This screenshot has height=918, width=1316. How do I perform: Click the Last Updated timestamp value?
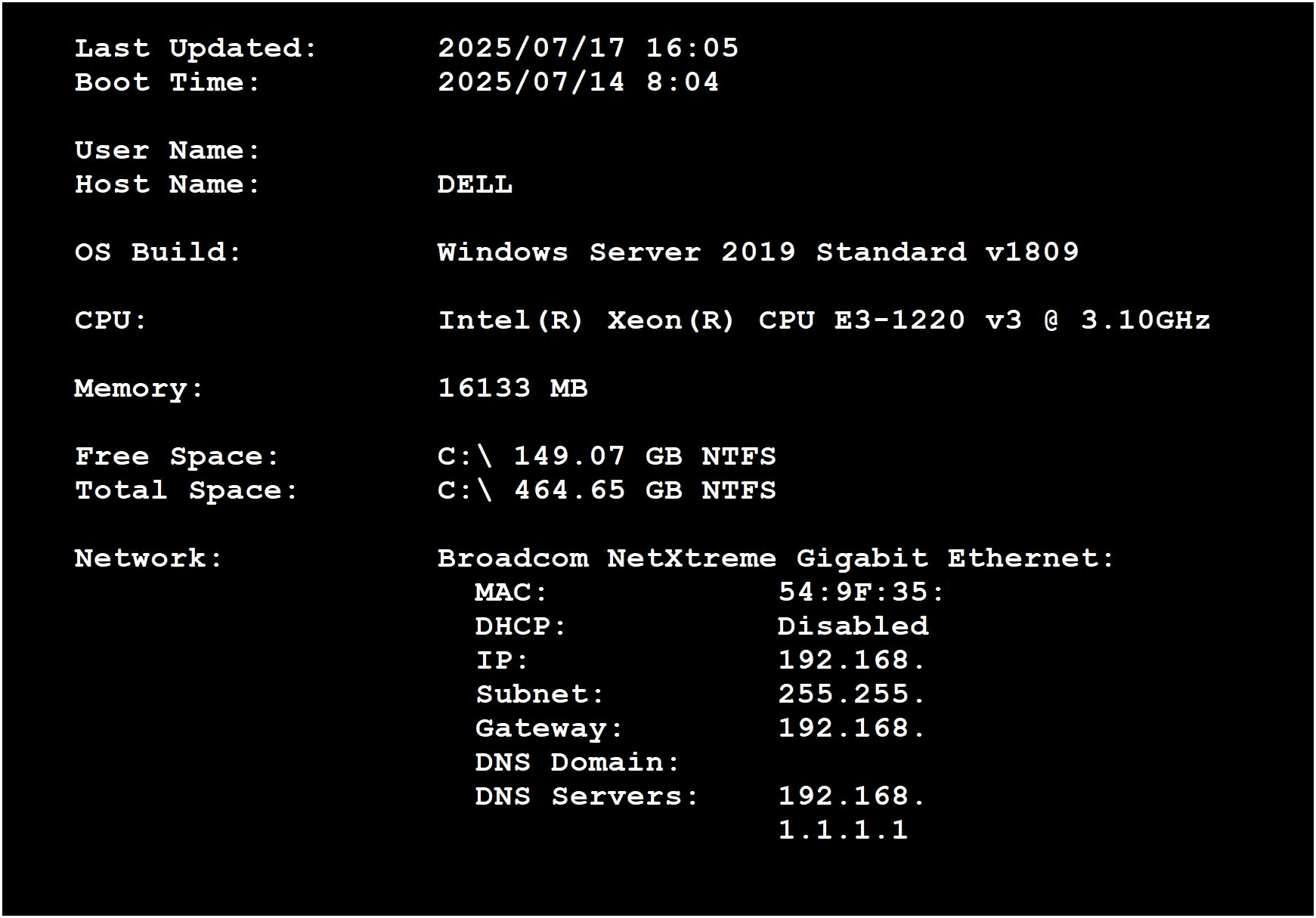(x=587, y=48)
